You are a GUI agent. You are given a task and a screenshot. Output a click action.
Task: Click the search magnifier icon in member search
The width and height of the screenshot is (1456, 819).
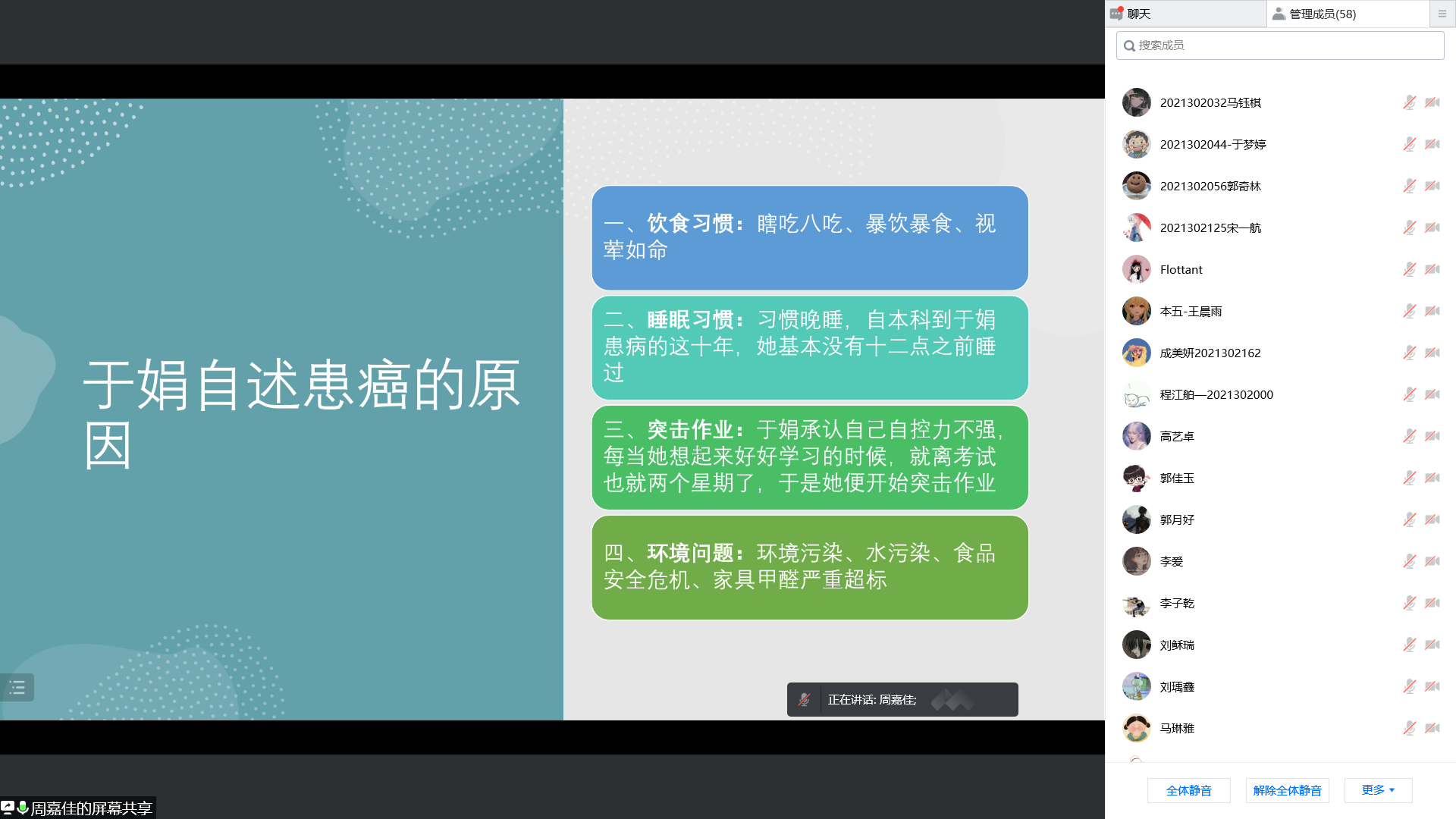pos(1129,45)
